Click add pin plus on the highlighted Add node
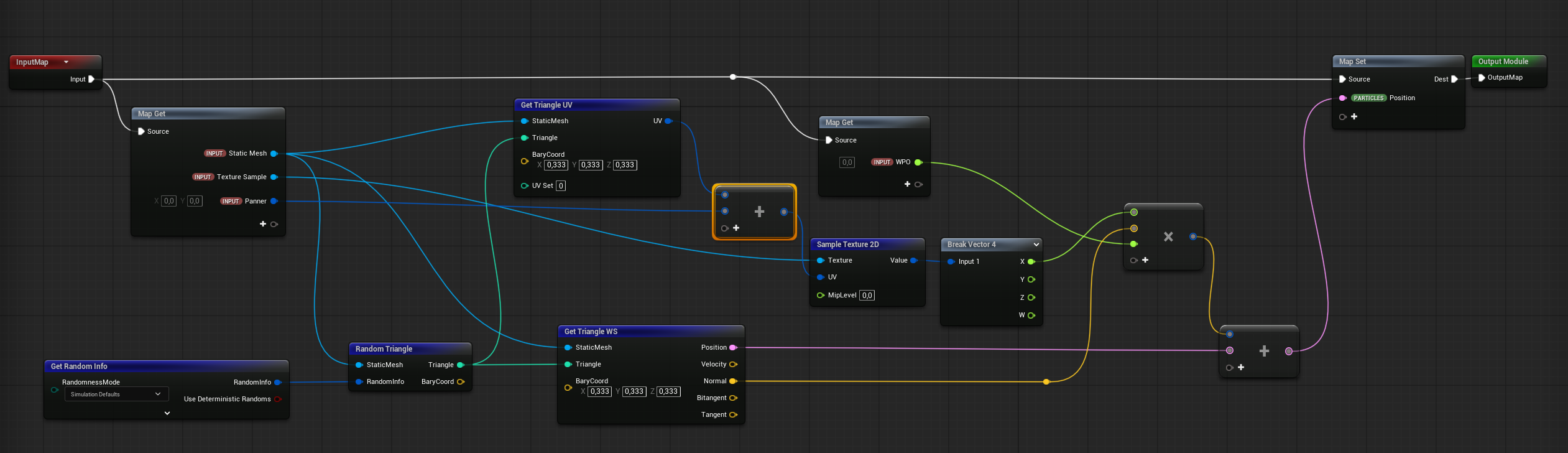Screen dimensions: 1568x453 click(x=736, y=228)
